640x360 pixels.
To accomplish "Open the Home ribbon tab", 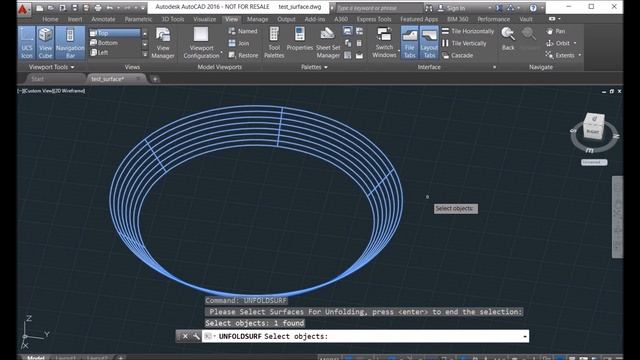I will tap(50, 19).
